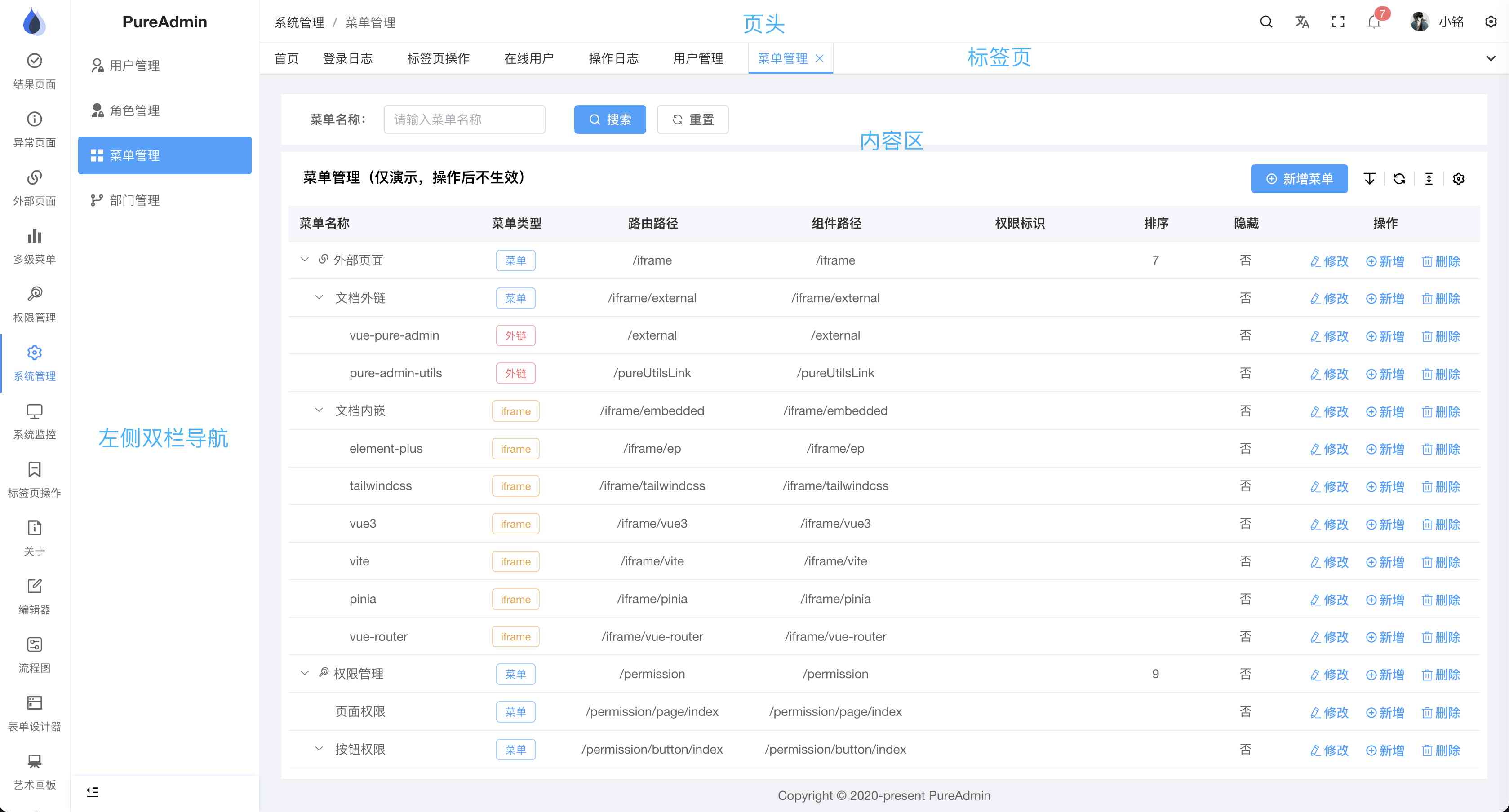This screenshot has height=812, width=1509.
Task: Open the notification bell
Action: [1374, 22]
